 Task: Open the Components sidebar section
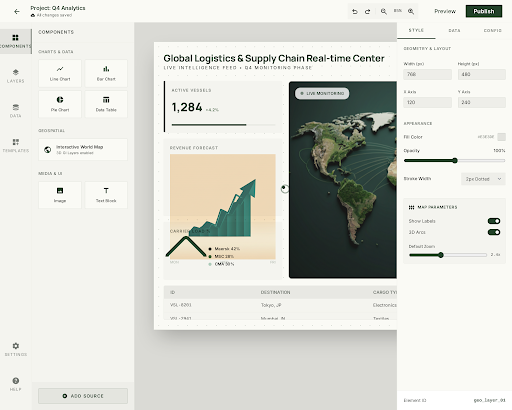coord(16,41)
